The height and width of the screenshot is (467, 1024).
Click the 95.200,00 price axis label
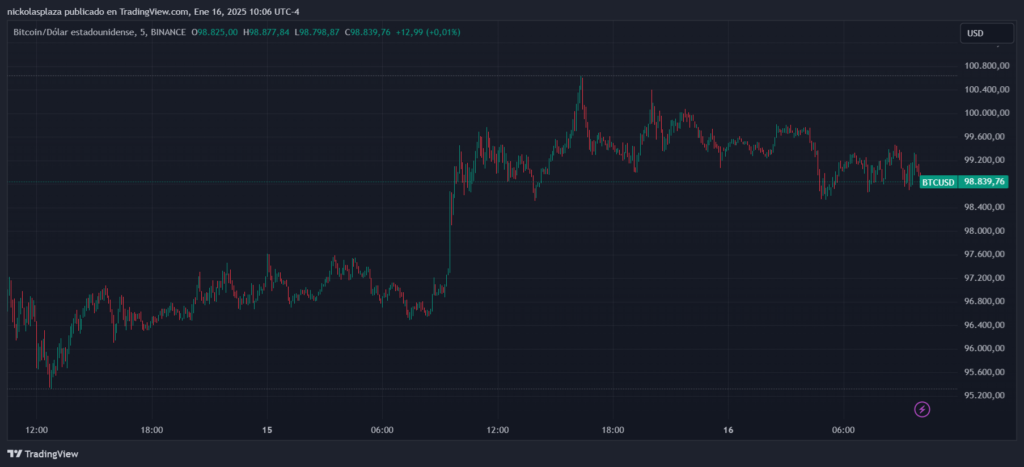point(981,396)
